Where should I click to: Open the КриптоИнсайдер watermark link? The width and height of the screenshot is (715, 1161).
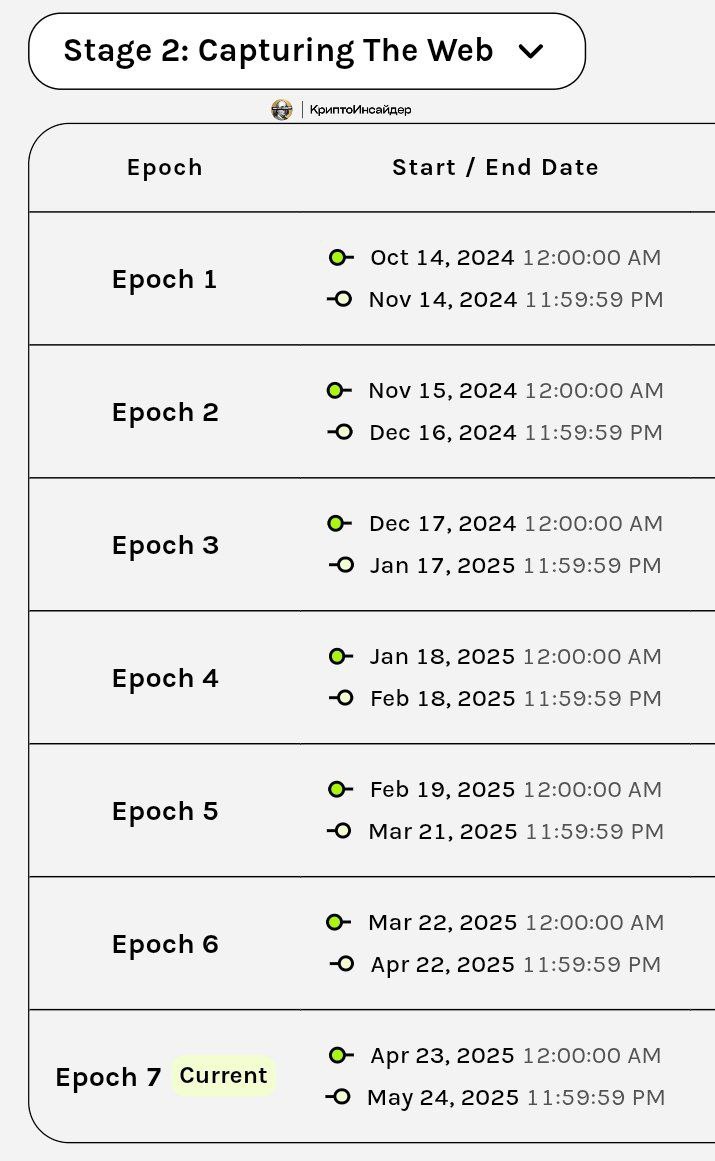[360, 110]
